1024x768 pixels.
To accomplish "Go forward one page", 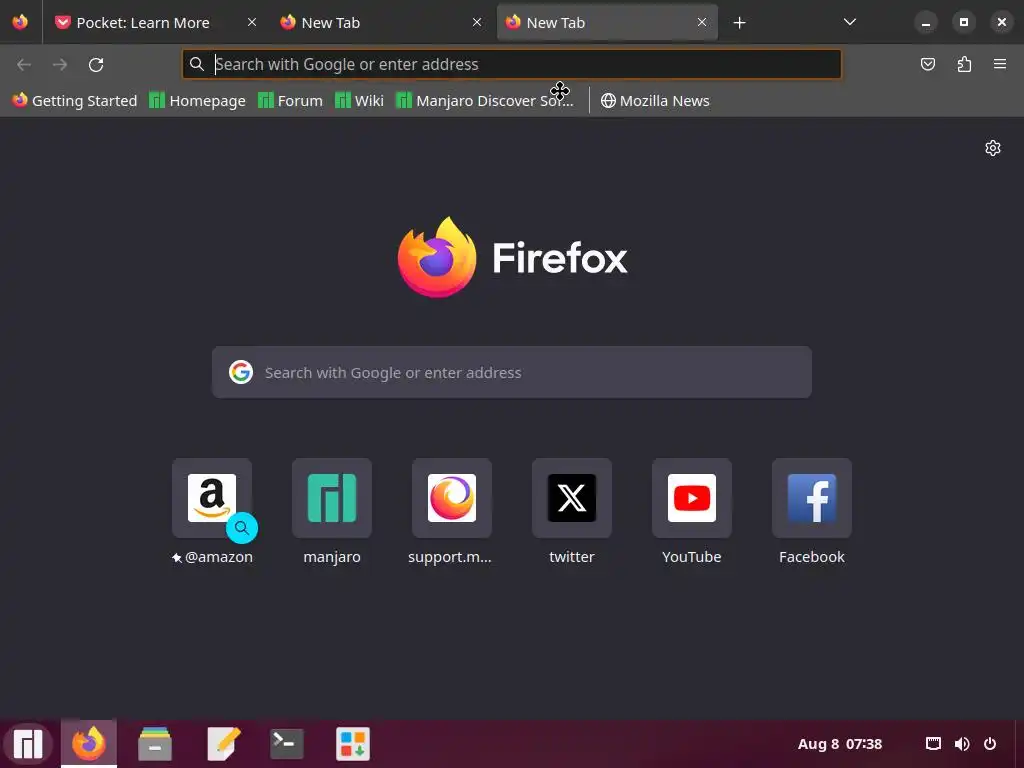I will [x=60, y=65].
